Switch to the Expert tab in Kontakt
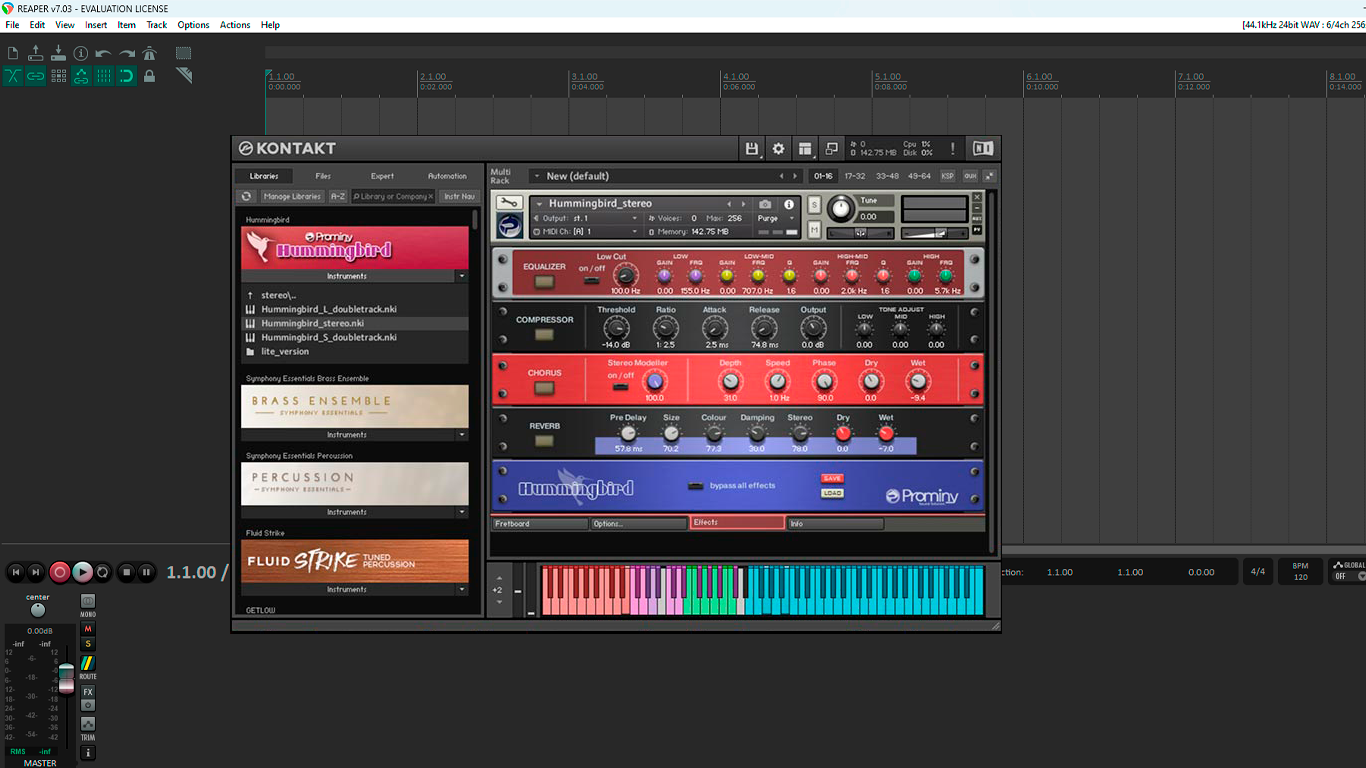The image size is (1366, 768). [x=382, y=176]
